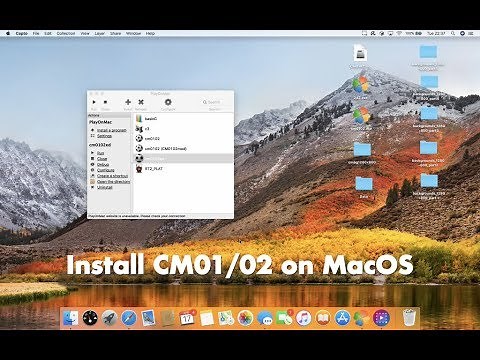Open Finder from the Dock
Viewport: 480px width, 360px height.
(x=71, y=318)
